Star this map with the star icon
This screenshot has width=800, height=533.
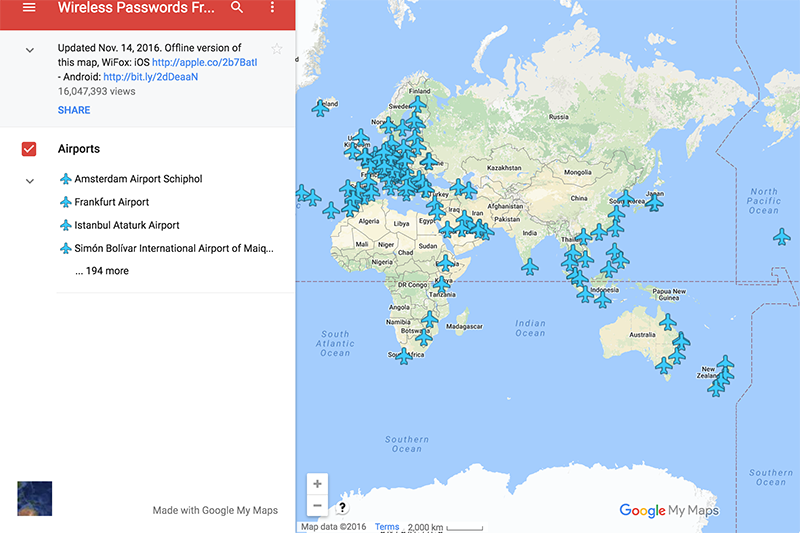276,49
